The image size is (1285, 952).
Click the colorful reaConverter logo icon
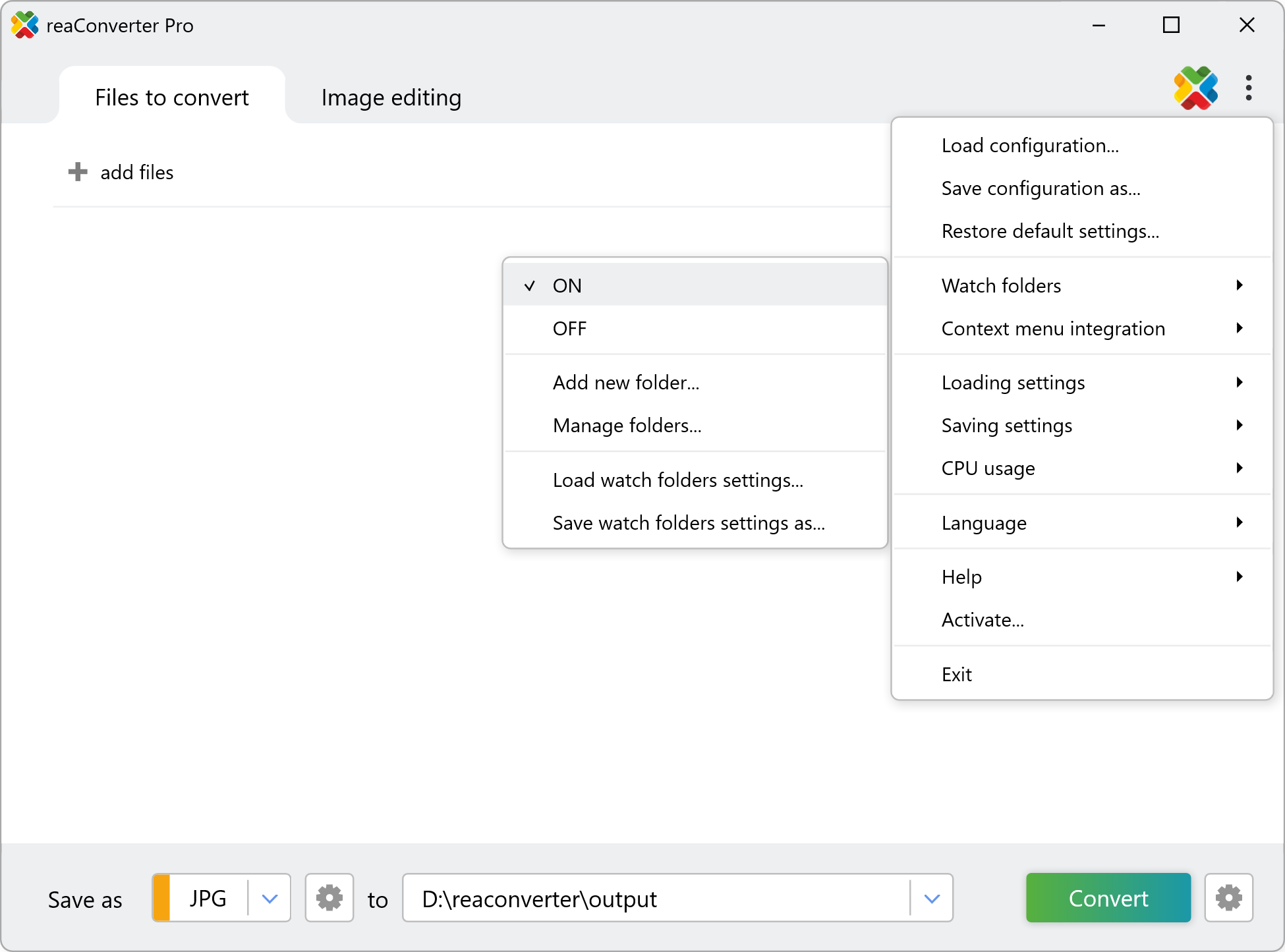tap(1195, 88)
